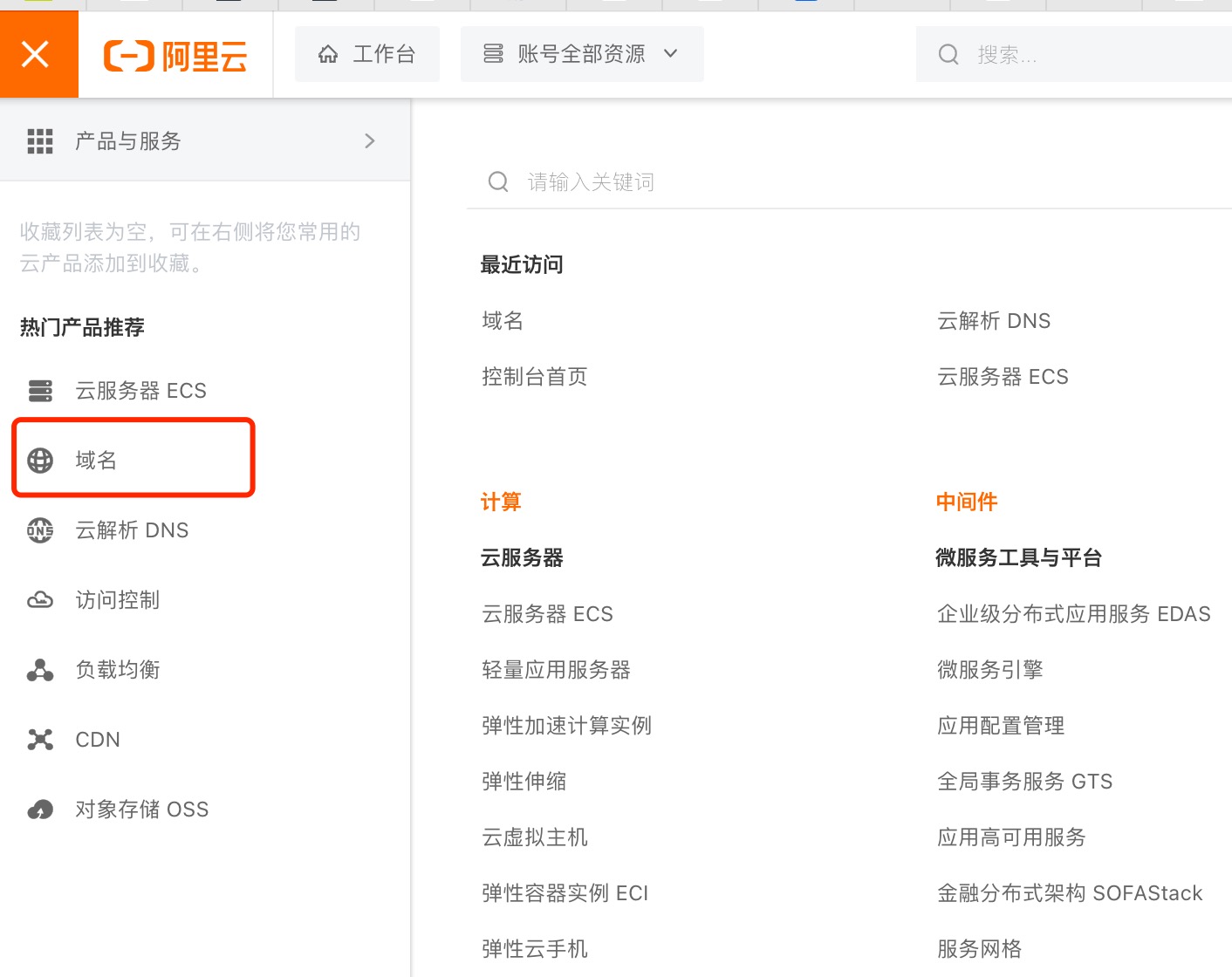Expand the 产品与服务 chevron arrow

370,140
